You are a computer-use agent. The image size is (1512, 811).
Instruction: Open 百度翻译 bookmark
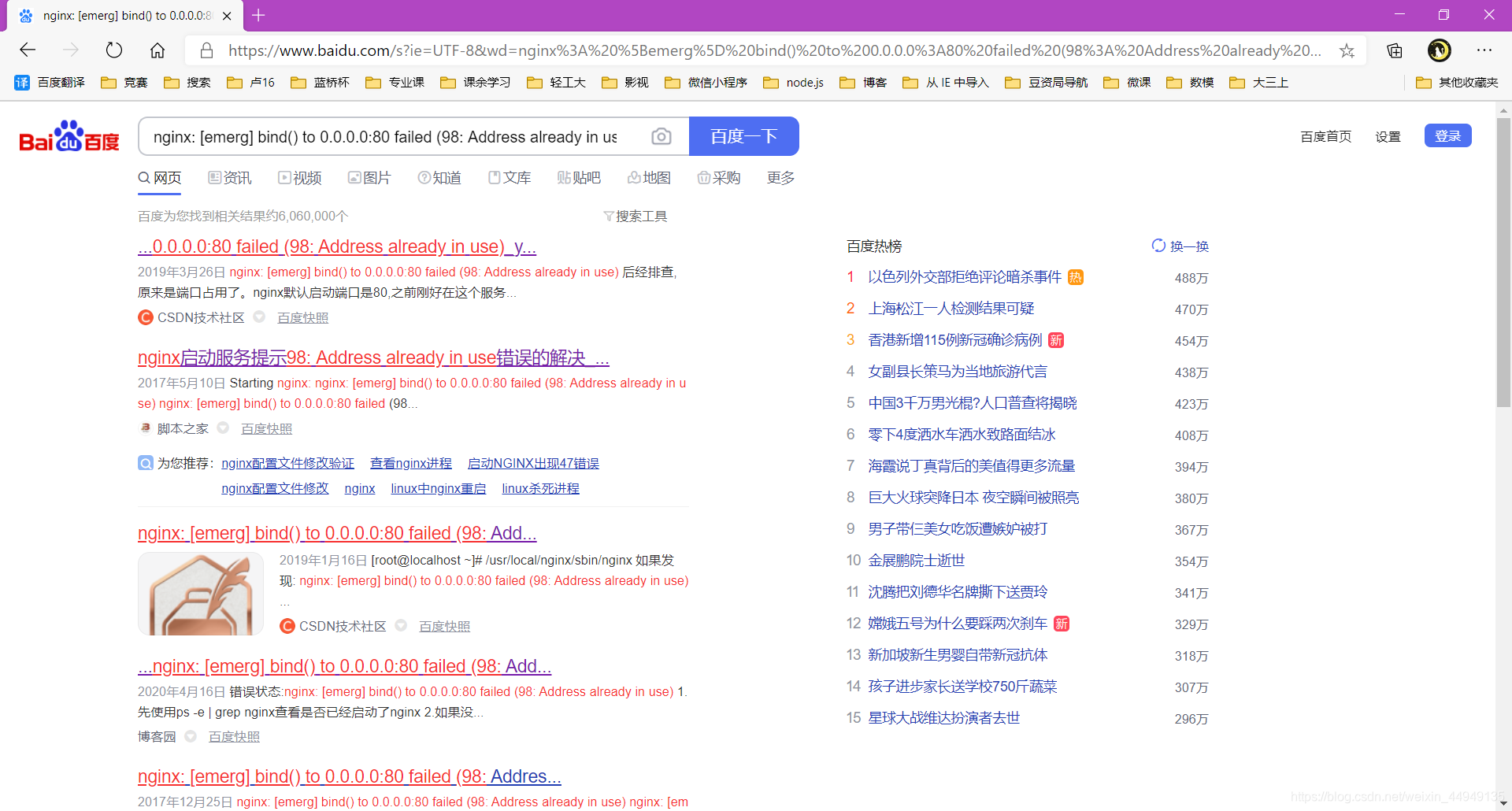[x=50, y=83]
